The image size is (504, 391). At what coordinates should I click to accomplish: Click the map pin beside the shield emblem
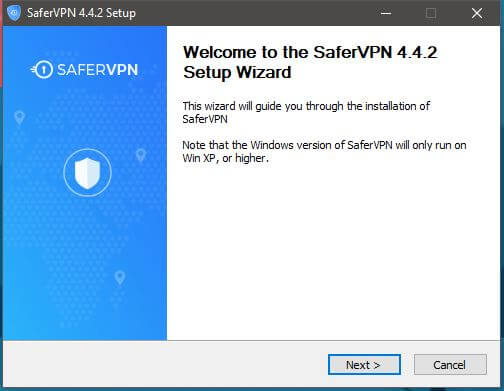[x=141, y=155]
